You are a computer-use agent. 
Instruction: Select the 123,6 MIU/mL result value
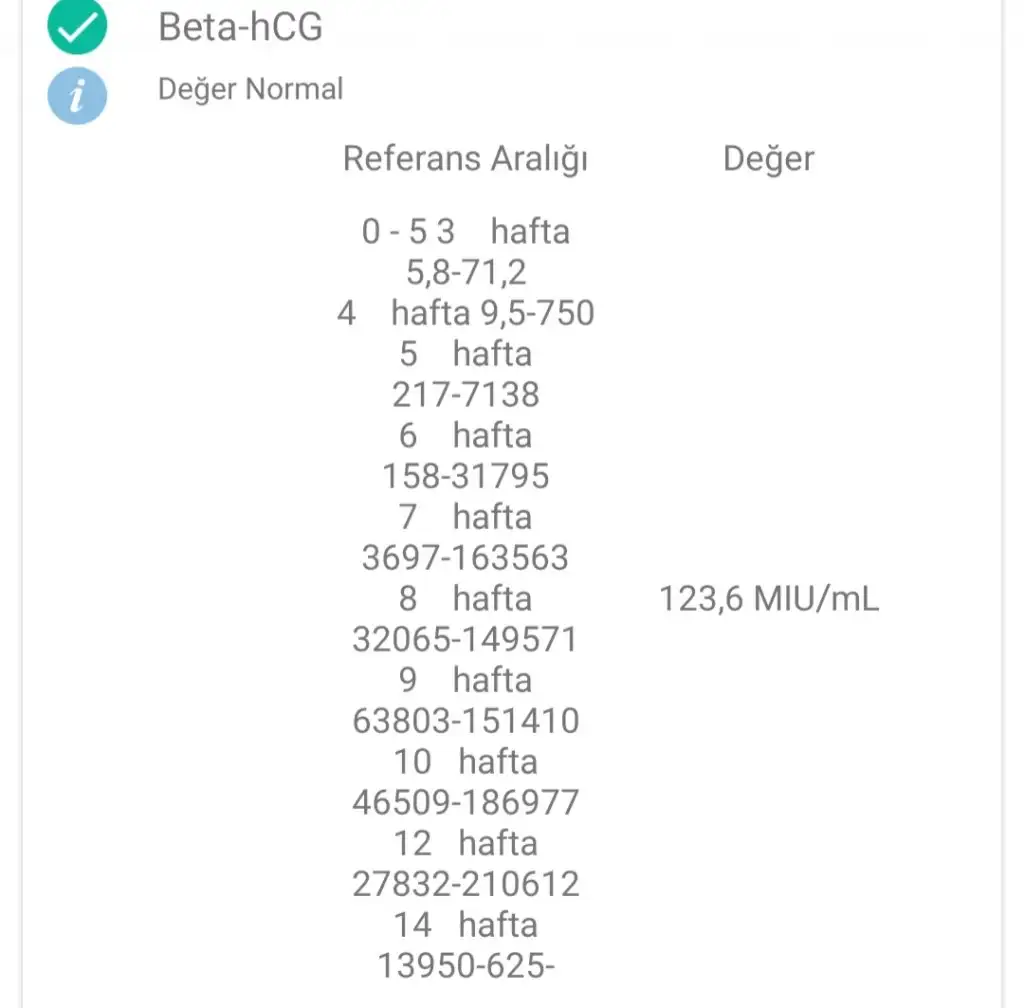pos(769,599)
